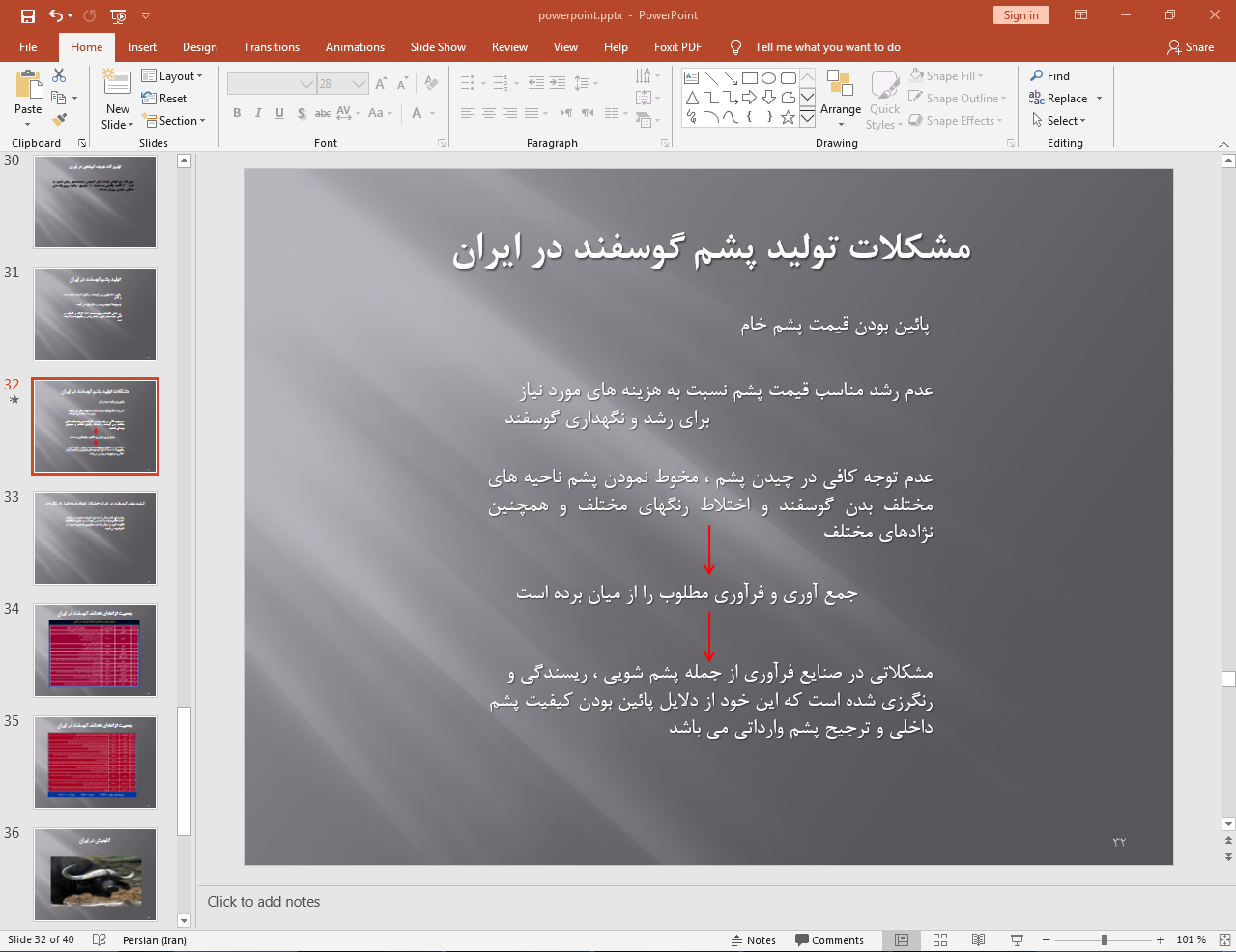Click Clear All Formatting icon
The height and width of the screenshot is (952, 1236).
tap(432, 84)
